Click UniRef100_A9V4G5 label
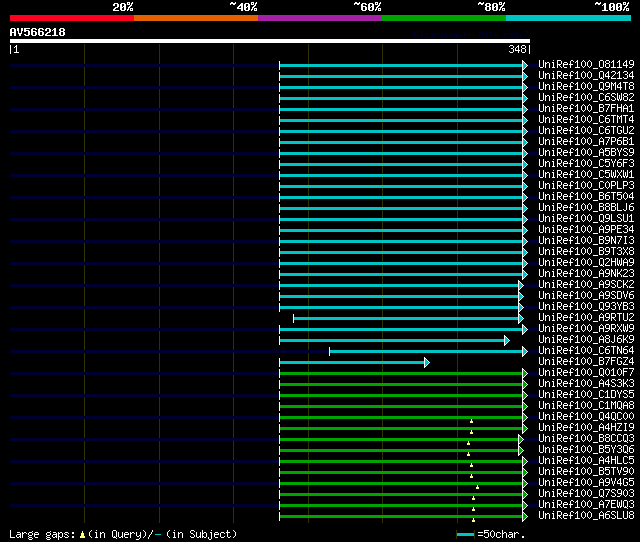The width and height of the screenshot is (640, 542). (586, 483)
